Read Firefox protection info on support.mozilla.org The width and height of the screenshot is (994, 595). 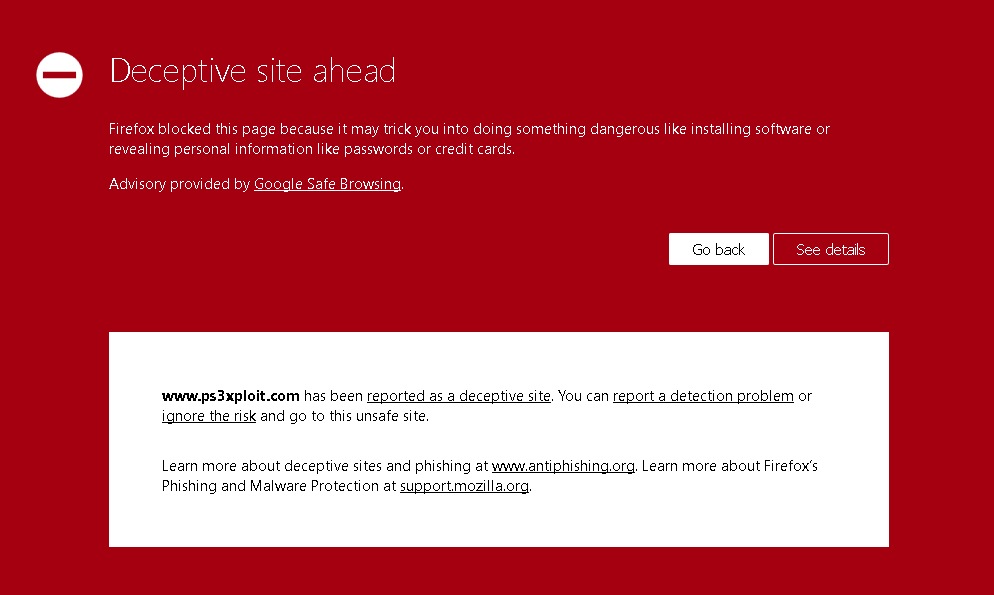click(464, 486)
